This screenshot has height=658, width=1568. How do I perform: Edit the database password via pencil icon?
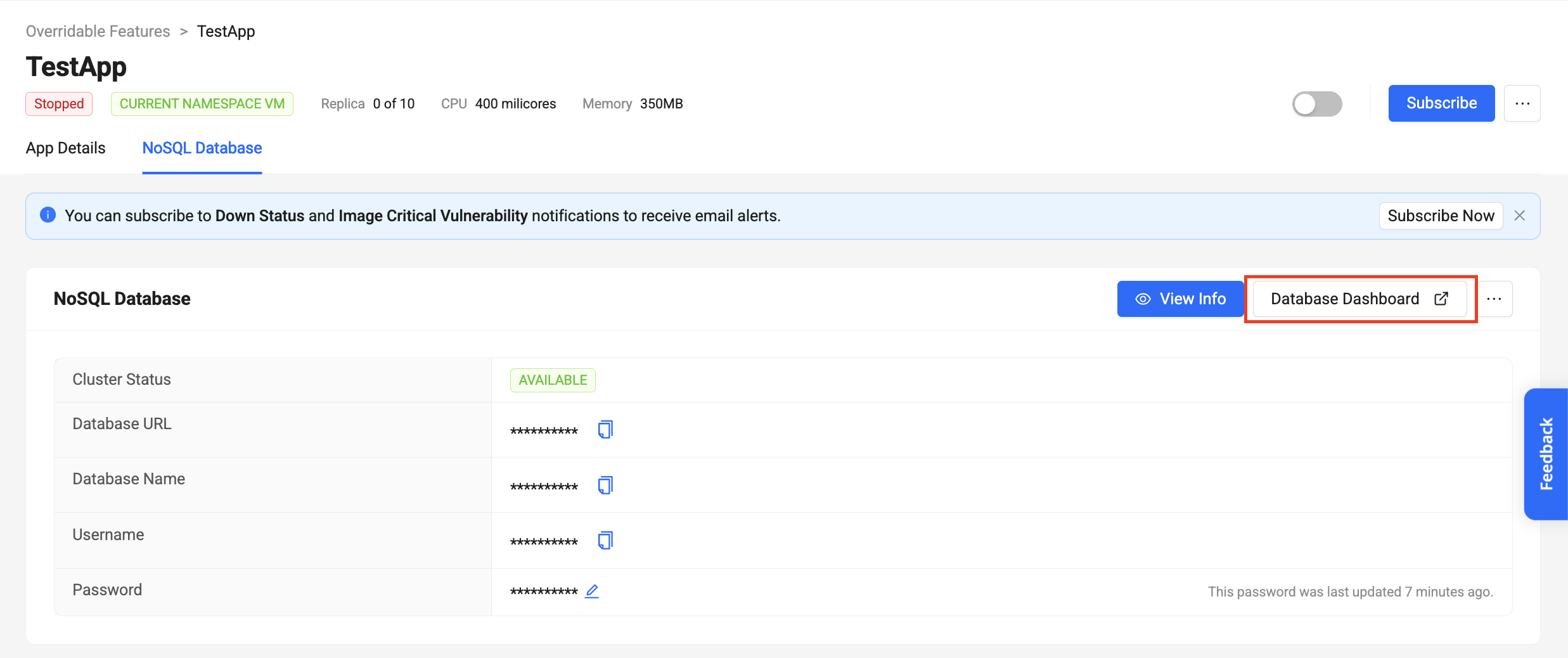pos(593,590)
